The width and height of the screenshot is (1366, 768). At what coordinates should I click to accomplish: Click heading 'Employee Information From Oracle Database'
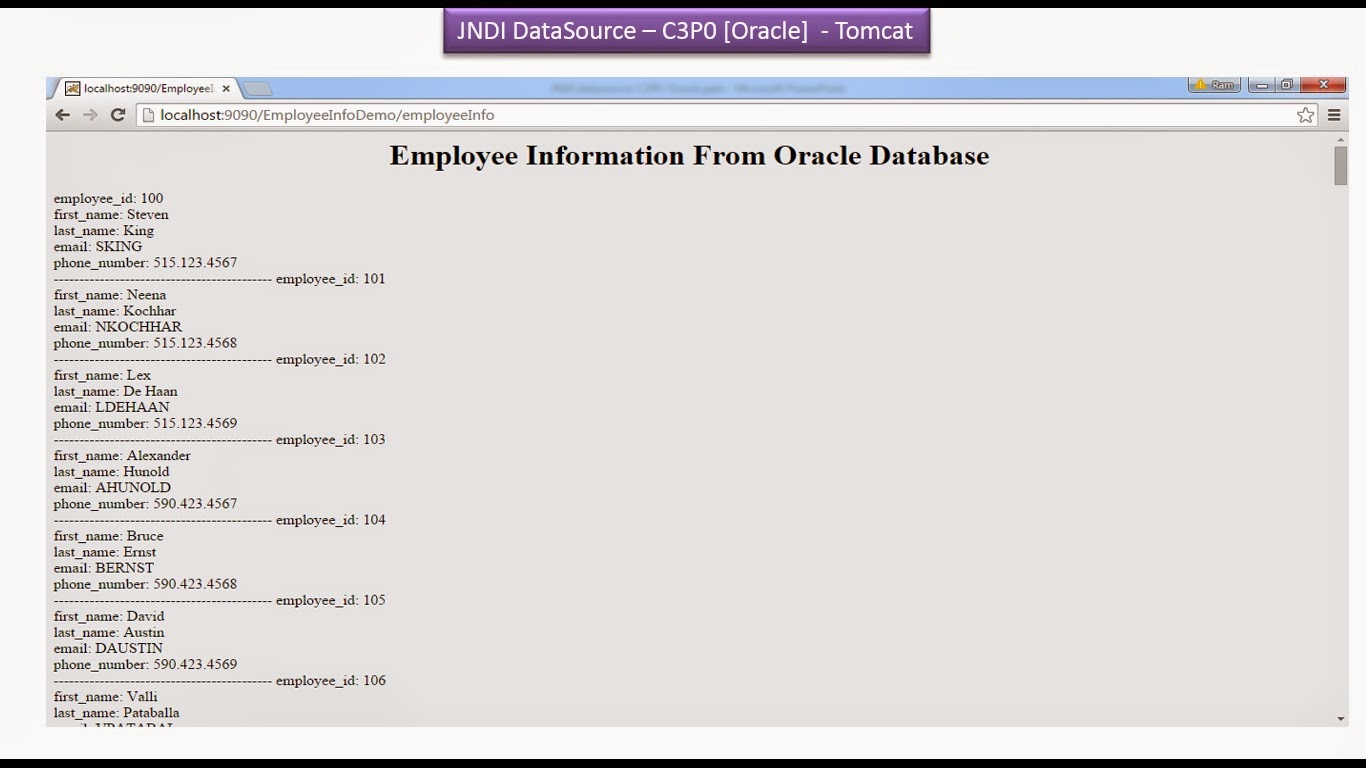click(689, 156)
